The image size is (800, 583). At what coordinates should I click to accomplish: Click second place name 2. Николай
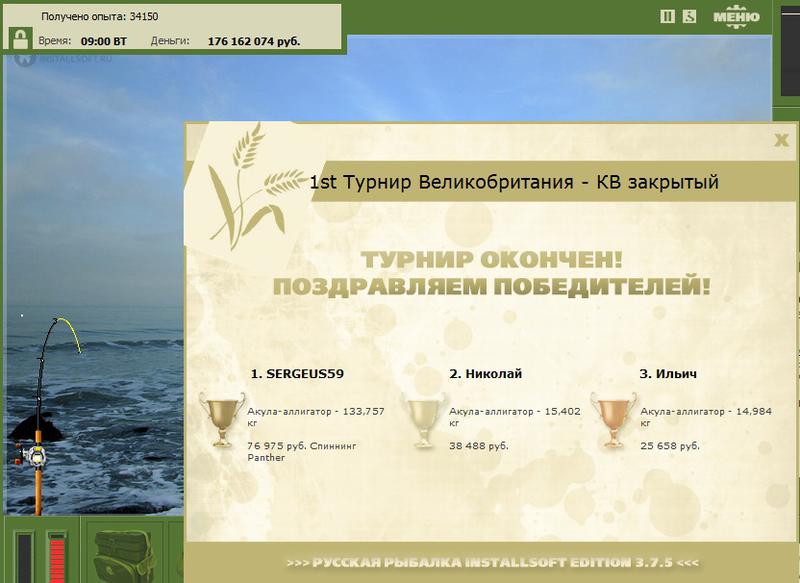[485, 373]
